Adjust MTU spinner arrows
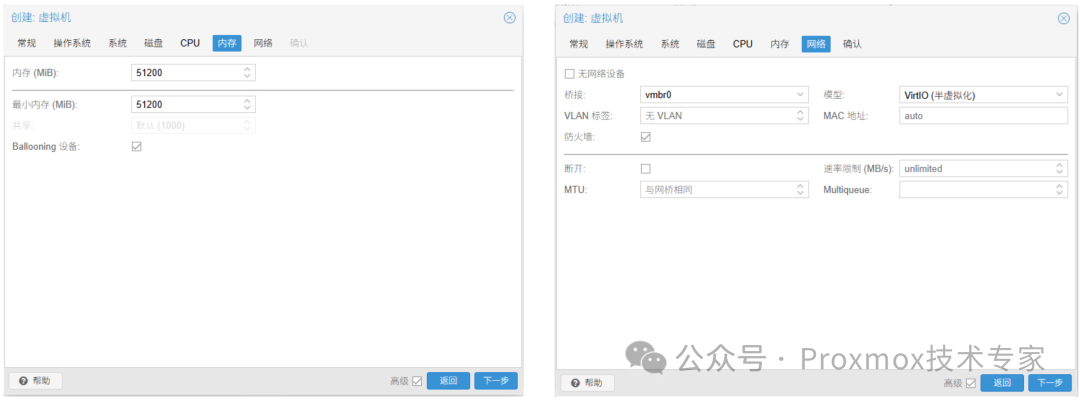This screenshot has height=402, width=1080. point(800,189)
